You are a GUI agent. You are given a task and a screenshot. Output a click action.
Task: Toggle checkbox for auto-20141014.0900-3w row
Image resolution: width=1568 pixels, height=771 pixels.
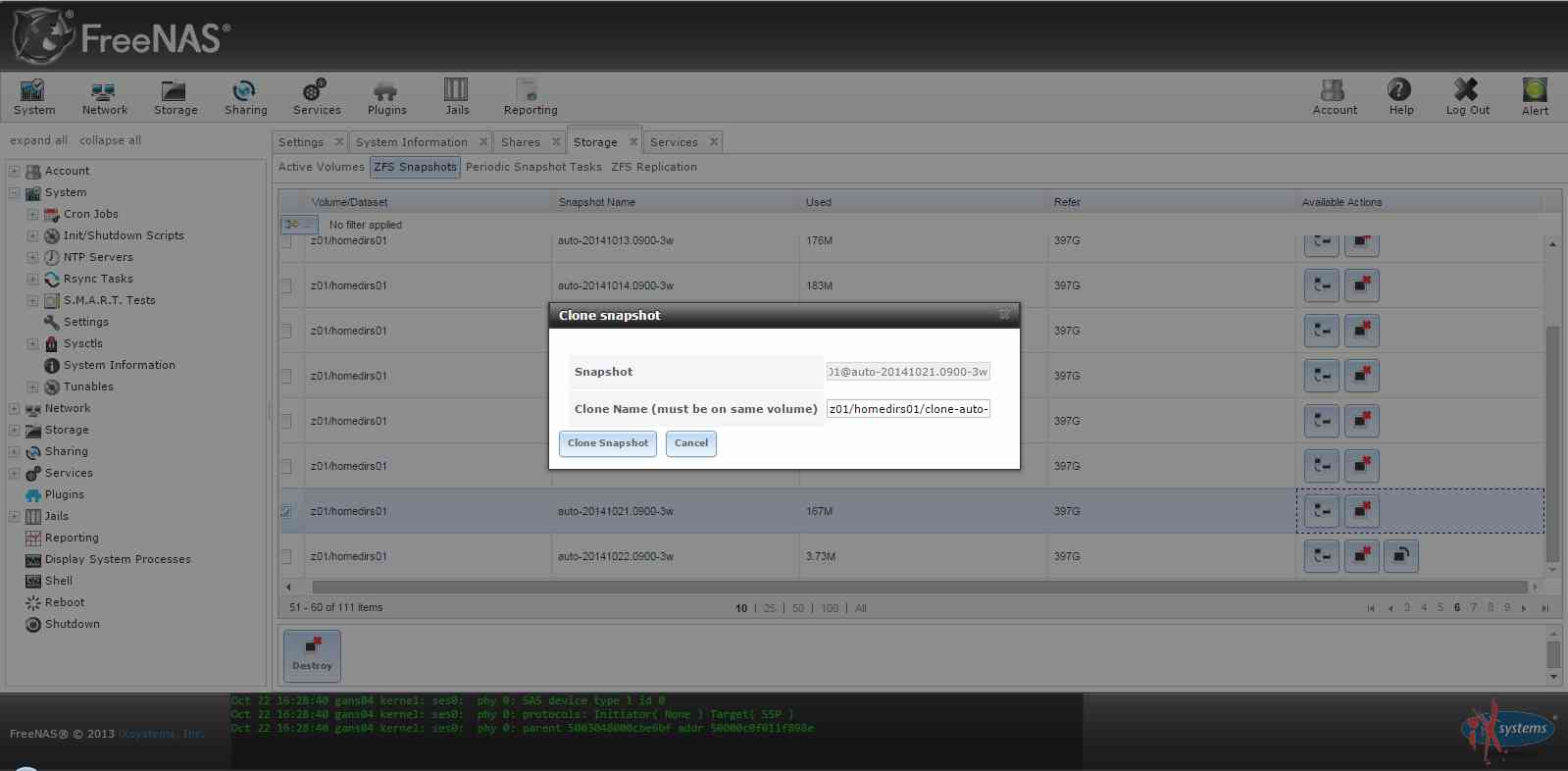click(x=285, y=285)
